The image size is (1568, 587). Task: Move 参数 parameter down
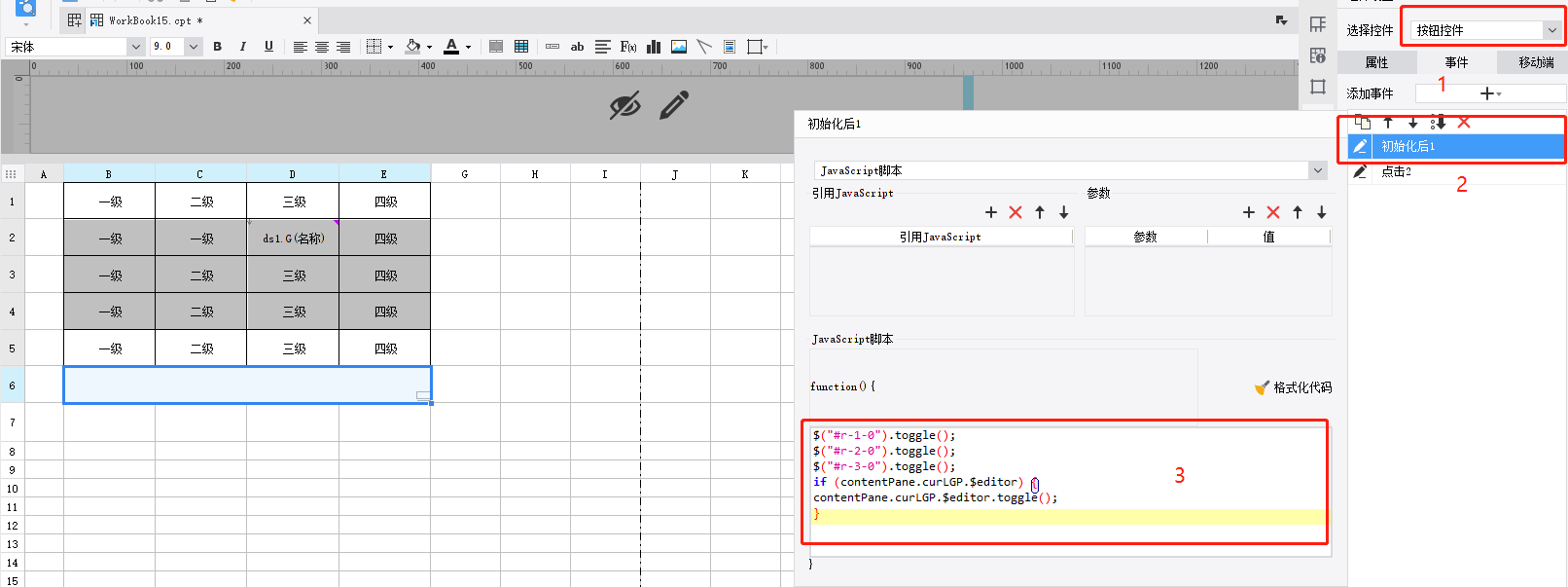pos(1322,212)
